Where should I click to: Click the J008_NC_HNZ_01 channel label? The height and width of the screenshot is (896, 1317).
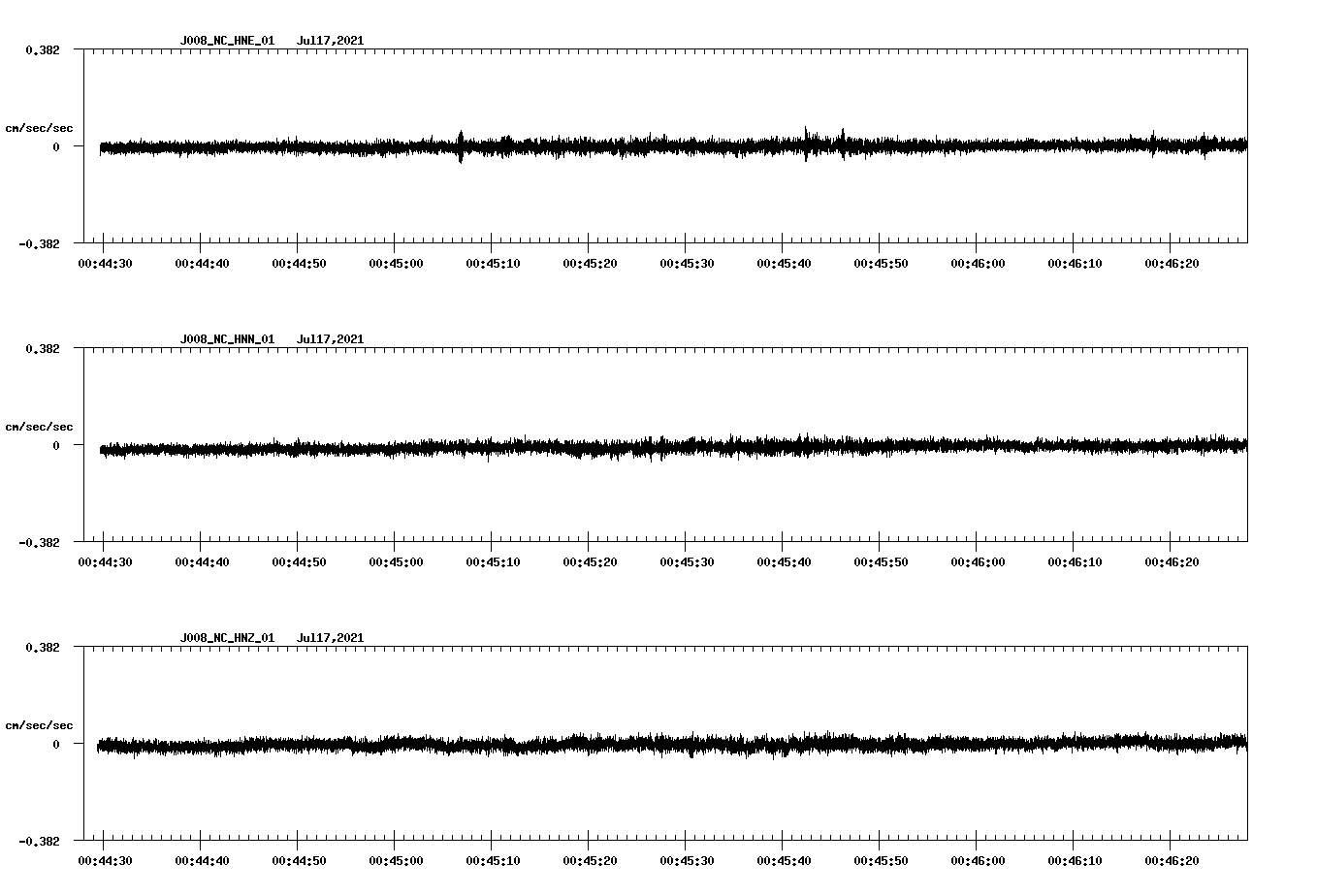[x=227, y=637]
